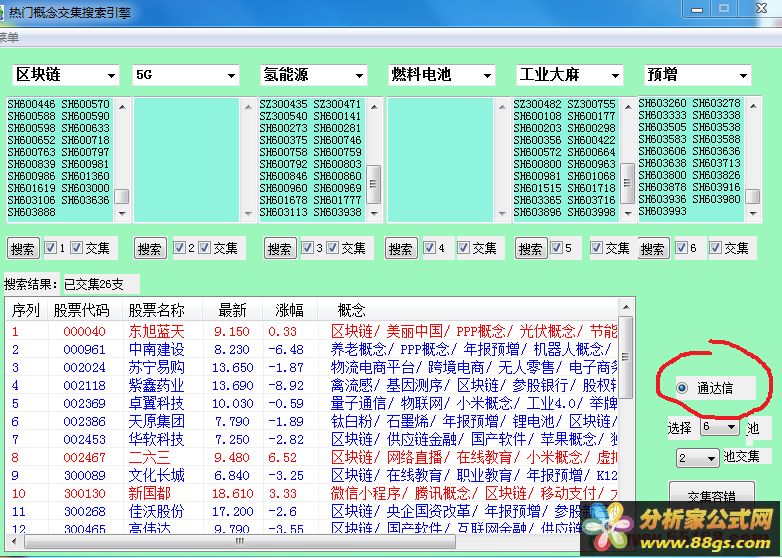Toggle 交集 checkbox for pool 4
782x558 pixels.
point(463,247)
